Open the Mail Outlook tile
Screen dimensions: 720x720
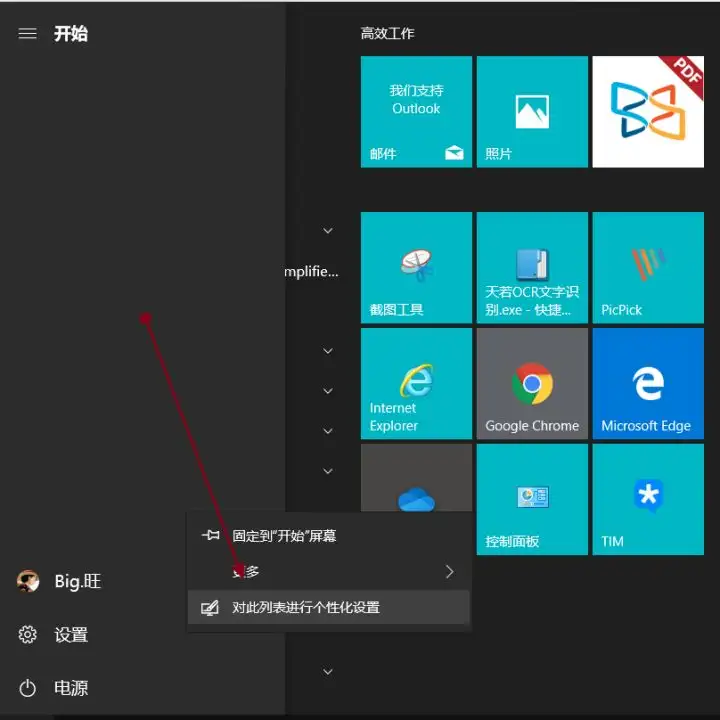click(x=416, y=112)
